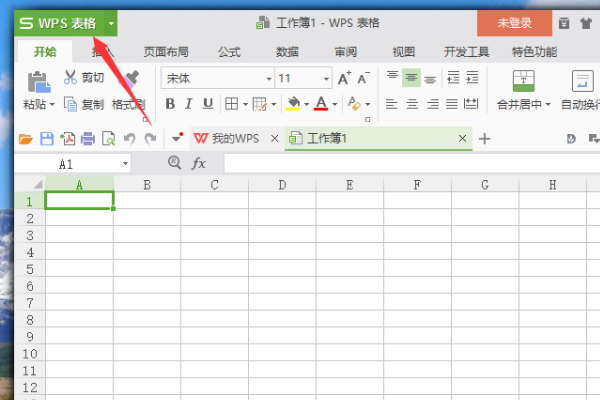600x400 pixels.
Task: Cut selection with 剪切
Action: pyautogui.click(x=84, y=78)
